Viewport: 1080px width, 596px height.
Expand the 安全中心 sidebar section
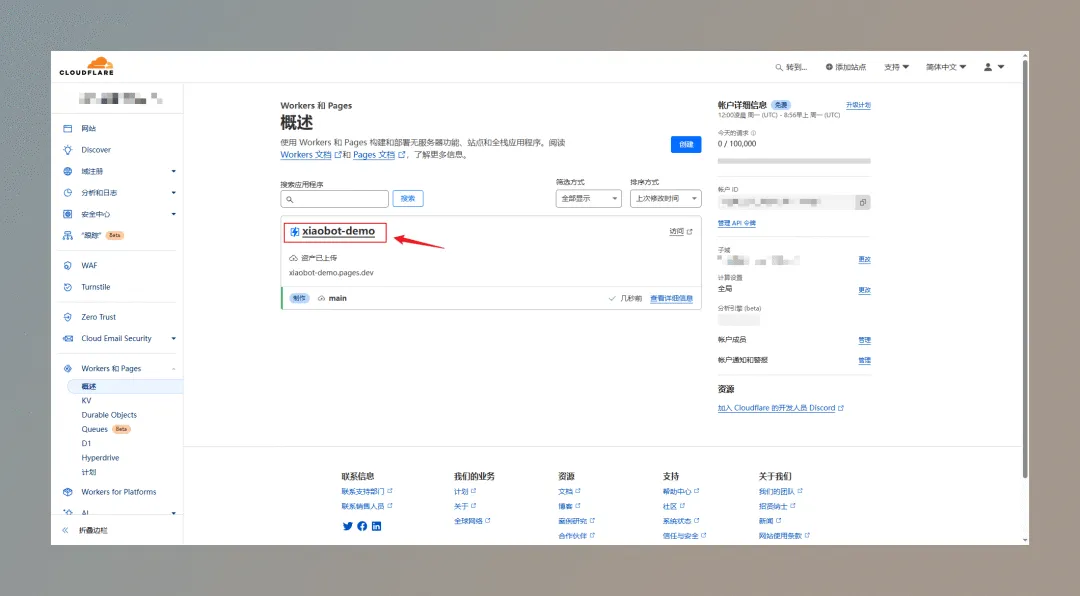click(174, 214)
